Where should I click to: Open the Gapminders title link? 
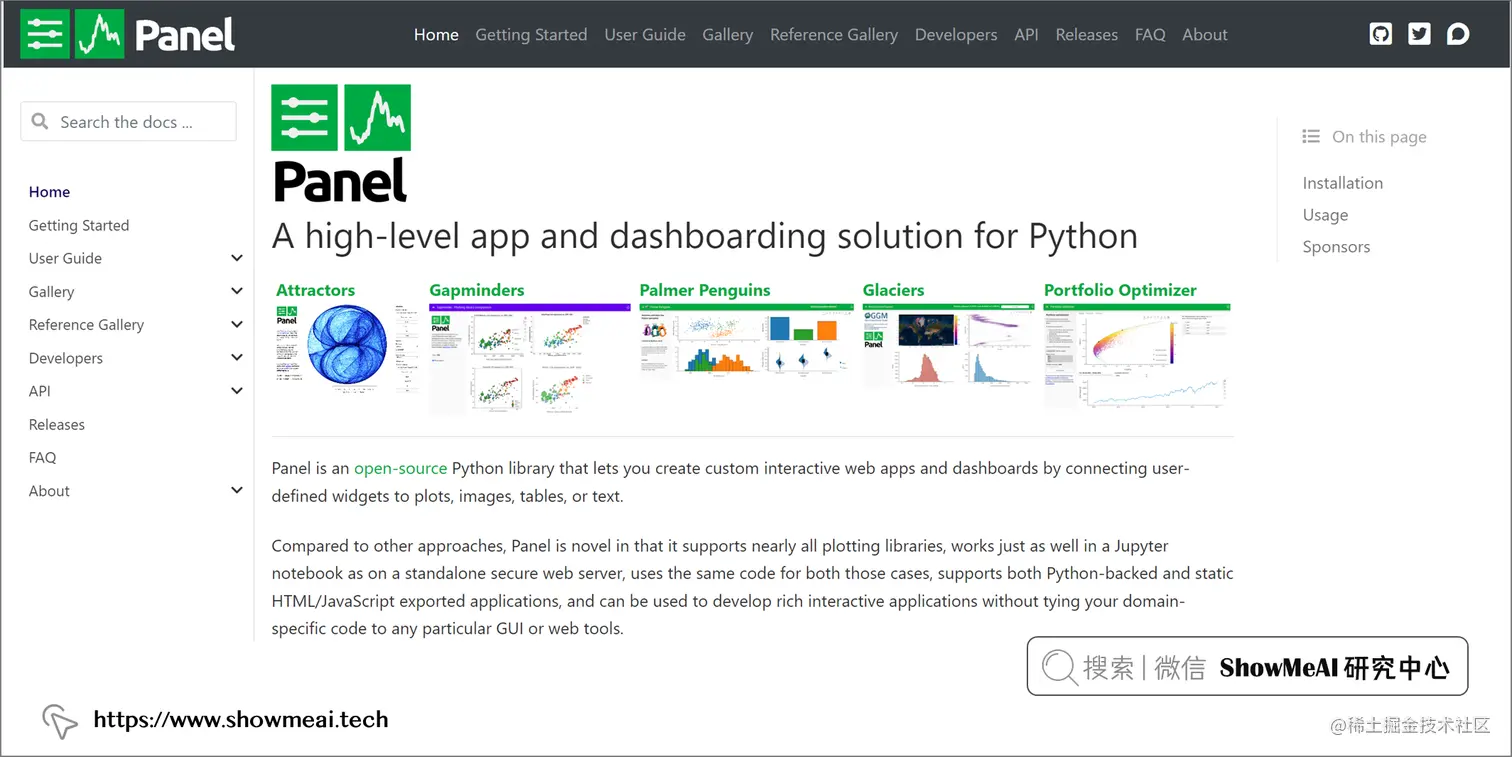point(477,290)
